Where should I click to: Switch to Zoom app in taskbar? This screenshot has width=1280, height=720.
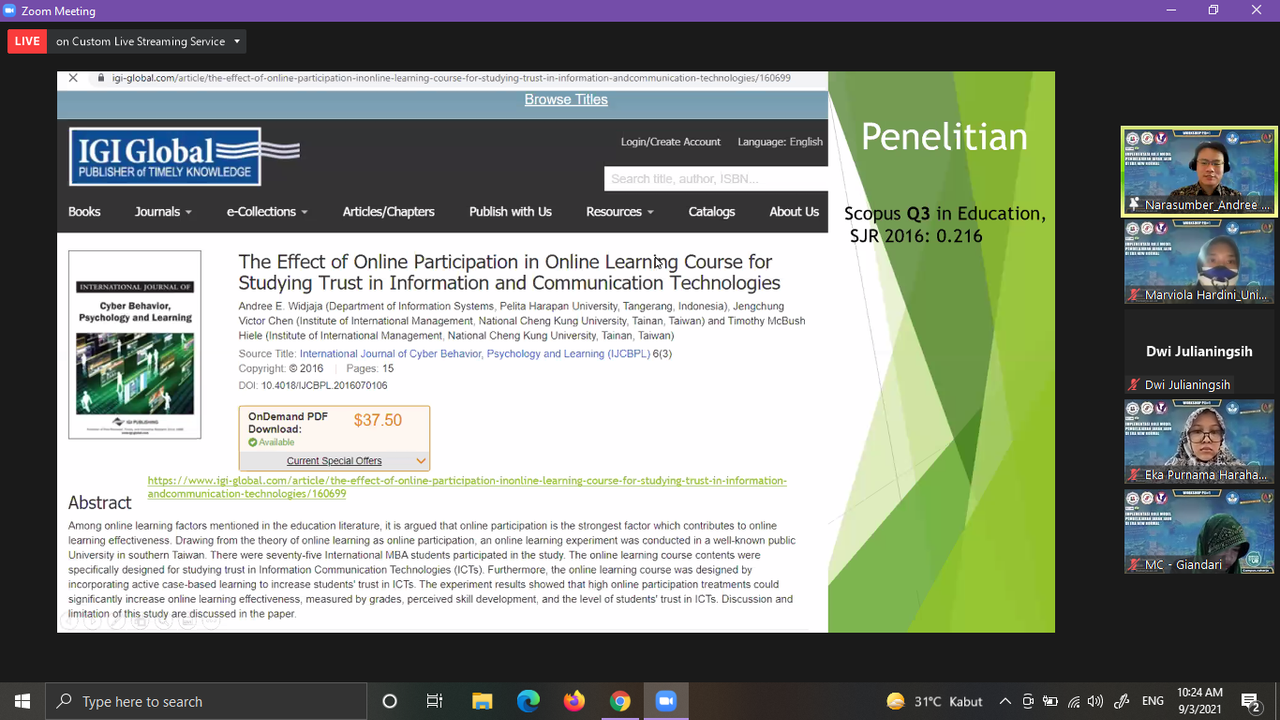(x=666, y=701)
